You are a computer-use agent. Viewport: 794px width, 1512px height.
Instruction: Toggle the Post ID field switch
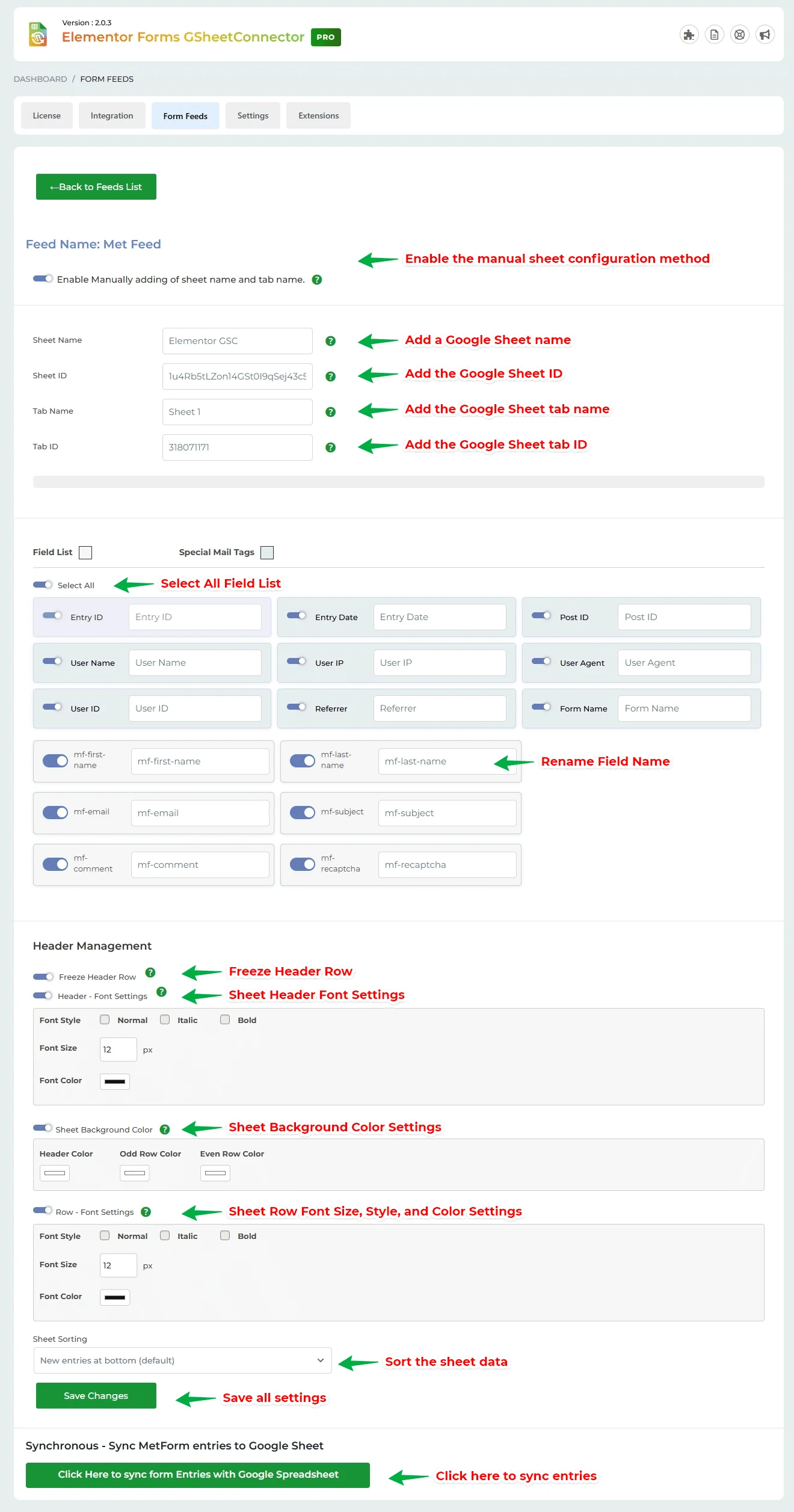tap(541, 615)
